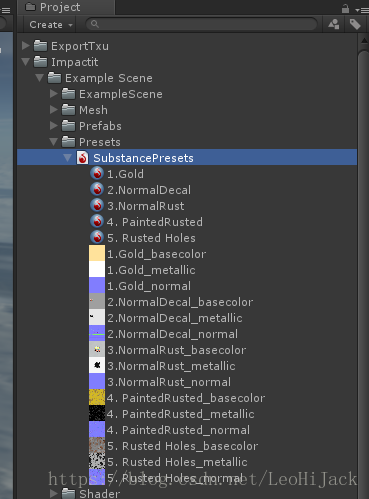369x499 pixels.
Task: Click the project search field
Action: 201,24
